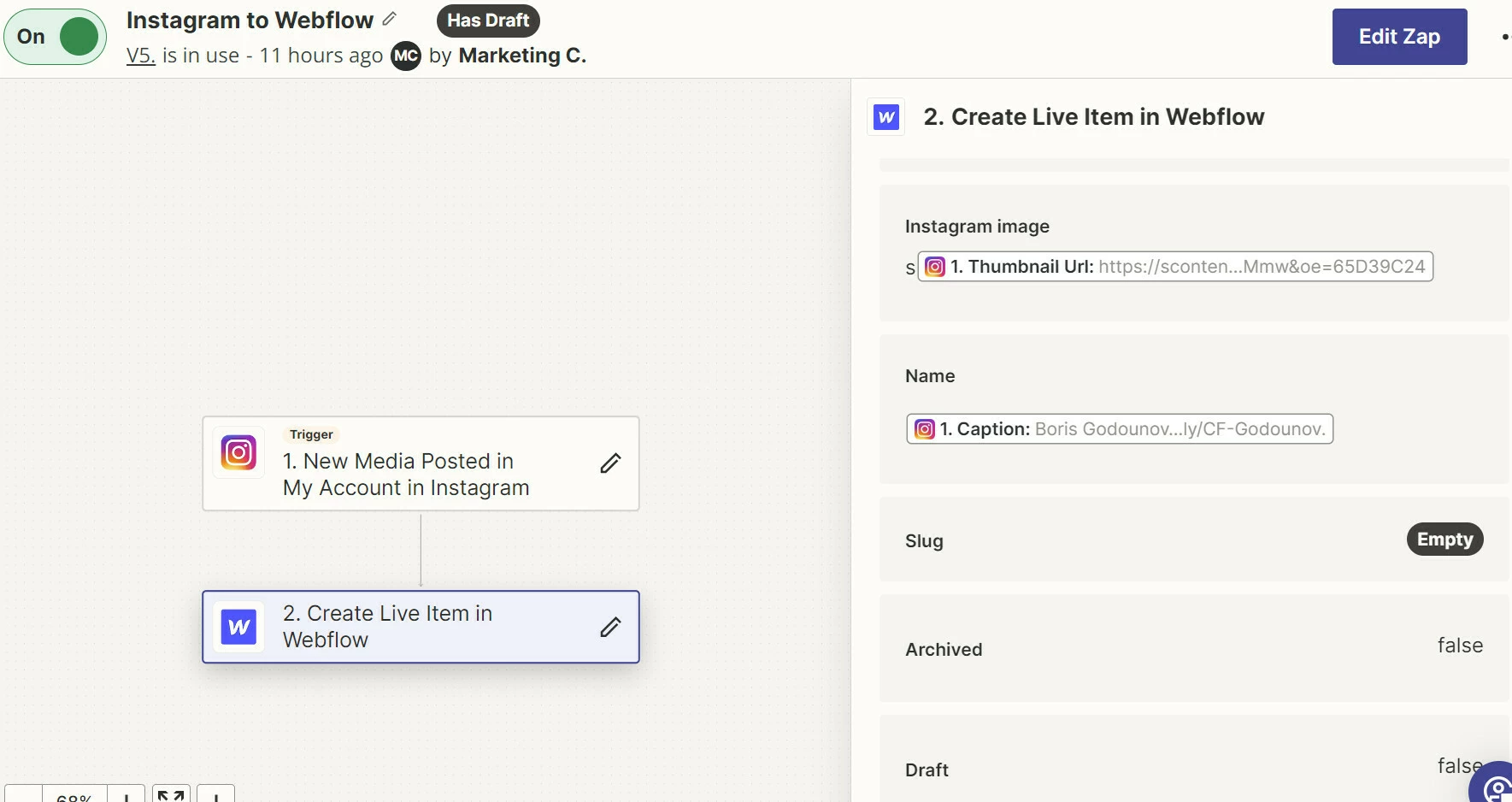Edit trigger step with pencil icon
1512x802 pixels.
pyautogui.click(x=610, y=463)
